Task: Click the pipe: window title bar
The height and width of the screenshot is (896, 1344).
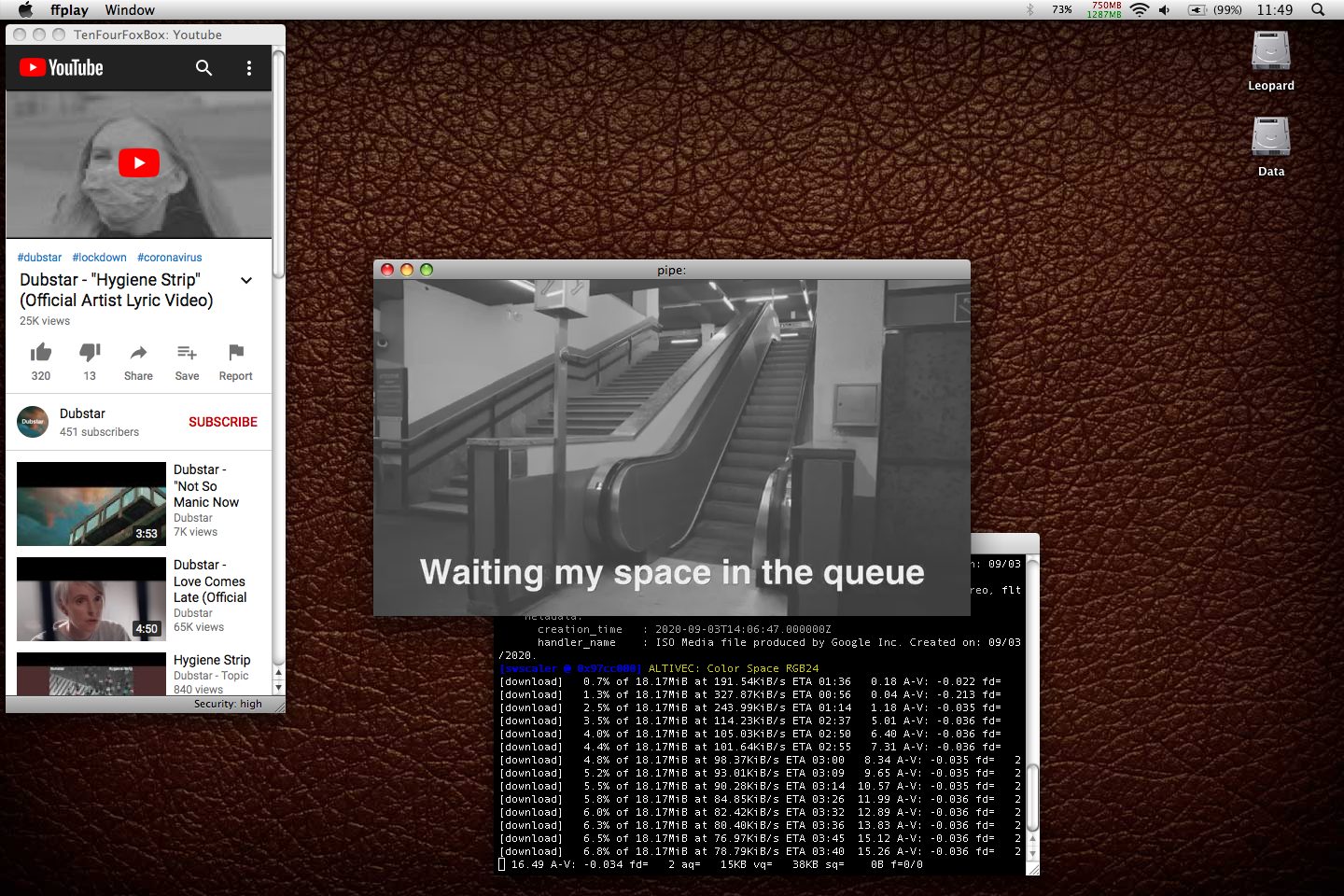Action: click(x=672, y=270)
